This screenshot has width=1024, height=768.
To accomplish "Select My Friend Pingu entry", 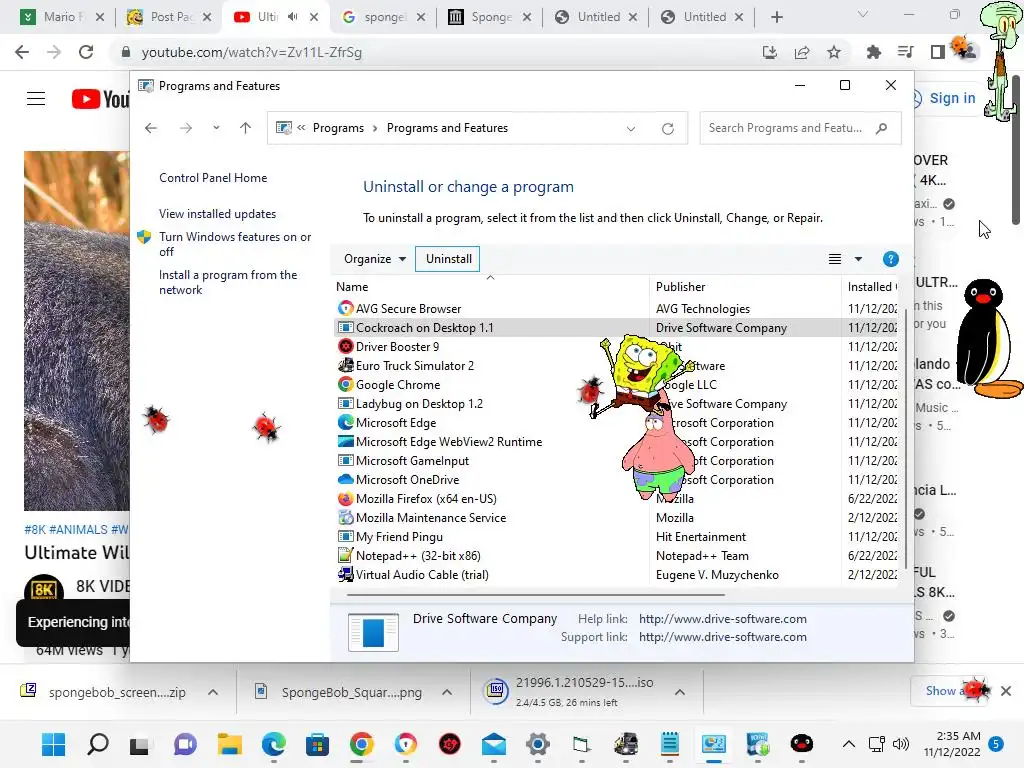I will 399,536.
